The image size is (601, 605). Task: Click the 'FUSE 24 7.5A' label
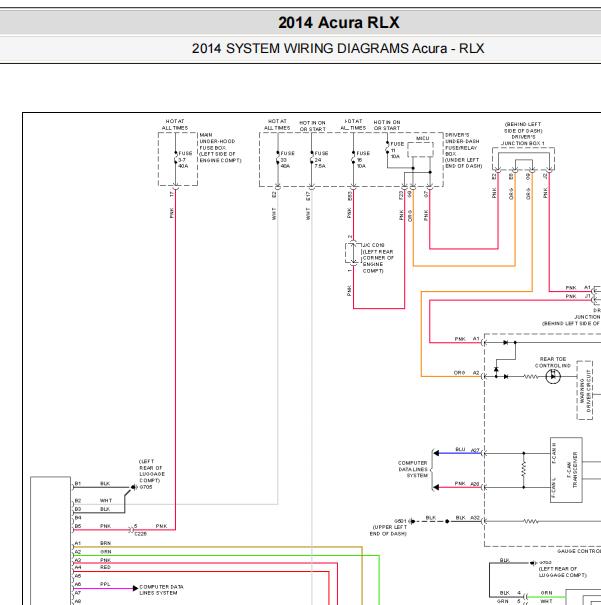point(321,159)
